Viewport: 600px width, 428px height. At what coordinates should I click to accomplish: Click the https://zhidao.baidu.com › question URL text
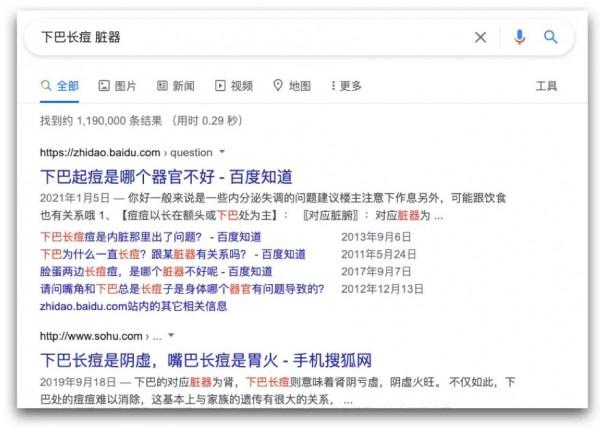pos(126,152)
